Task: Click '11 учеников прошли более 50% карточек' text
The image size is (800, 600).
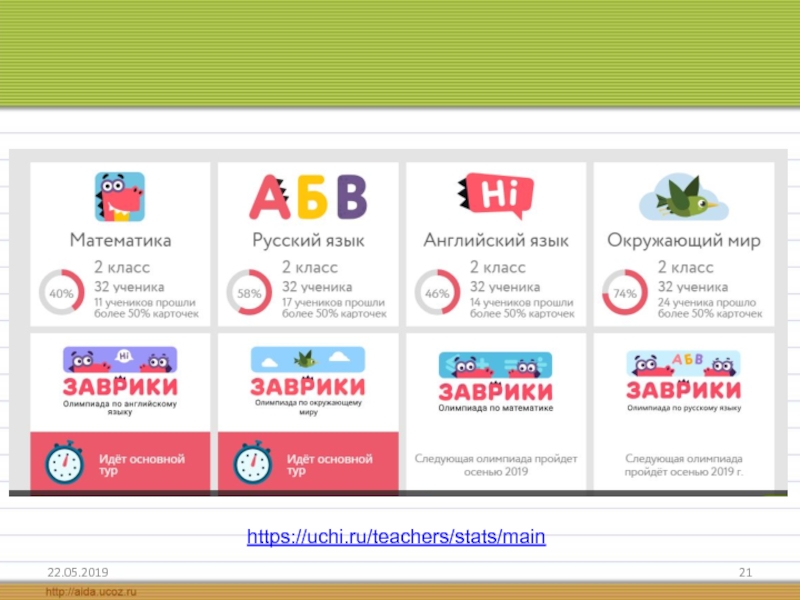Action: click(146, 308)
